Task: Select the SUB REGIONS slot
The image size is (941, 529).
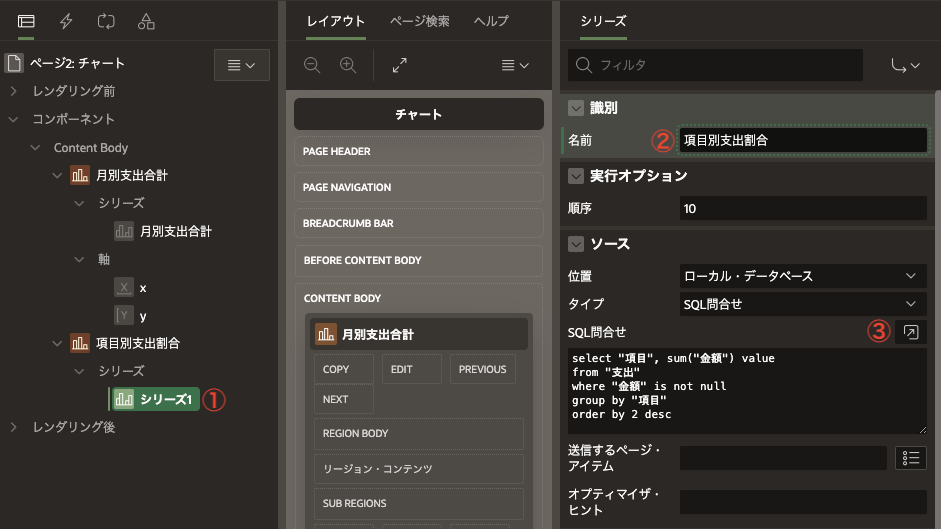Action: point(419,504)
